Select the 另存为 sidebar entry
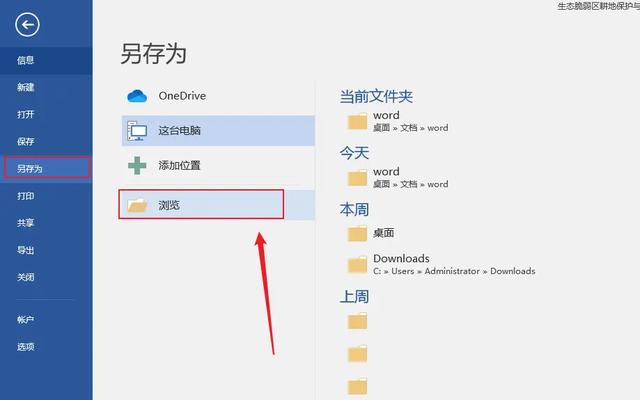The width and height of the screenshot is (640, 400). (x=47, y=168)
